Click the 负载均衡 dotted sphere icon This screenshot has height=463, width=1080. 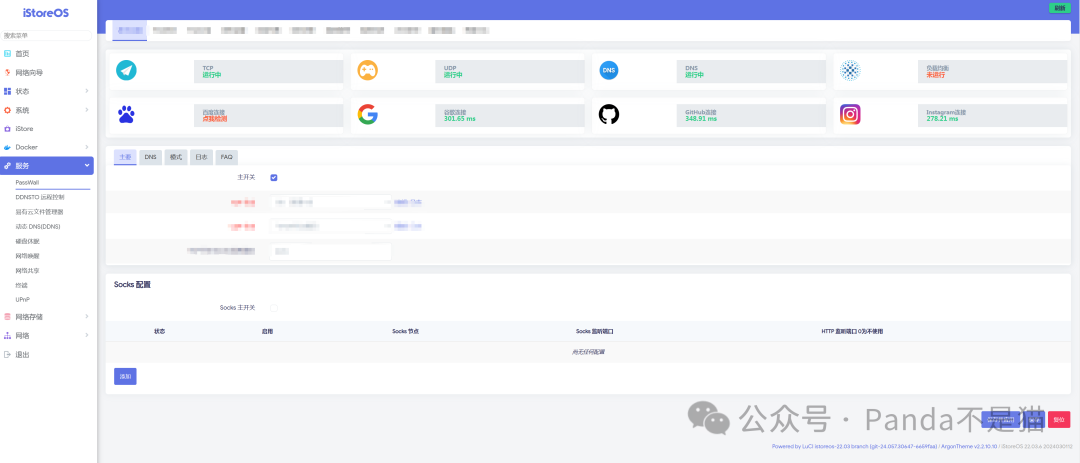tap(851, 70)
